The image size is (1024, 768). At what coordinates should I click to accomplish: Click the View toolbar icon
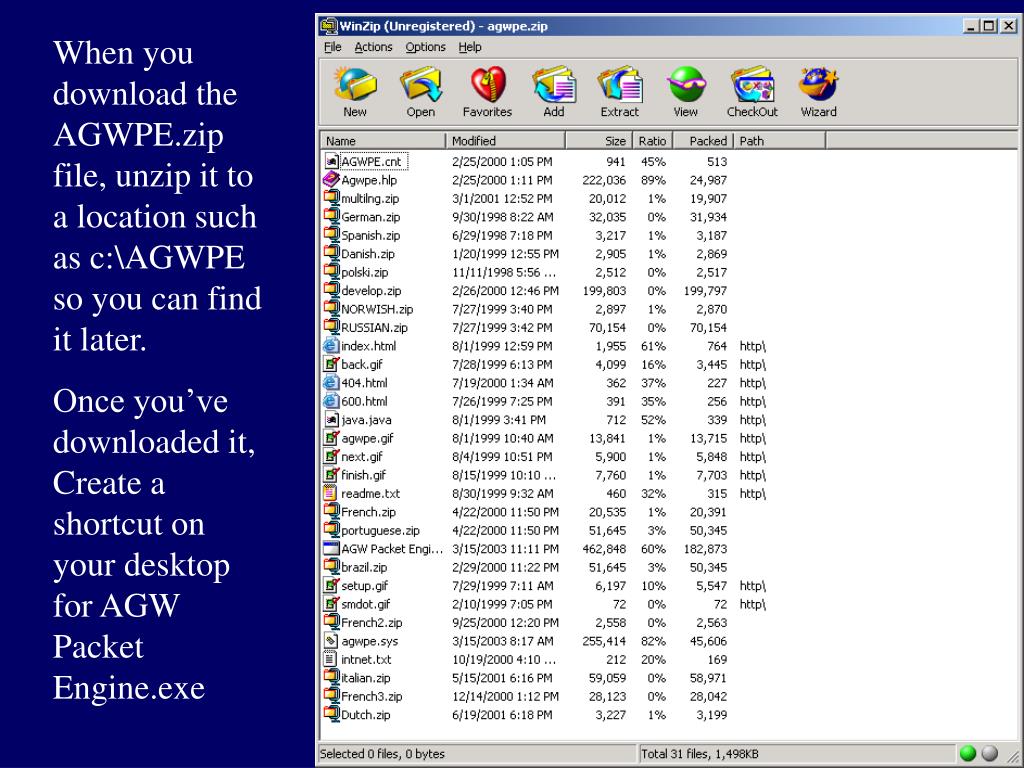tap(686, 85)
